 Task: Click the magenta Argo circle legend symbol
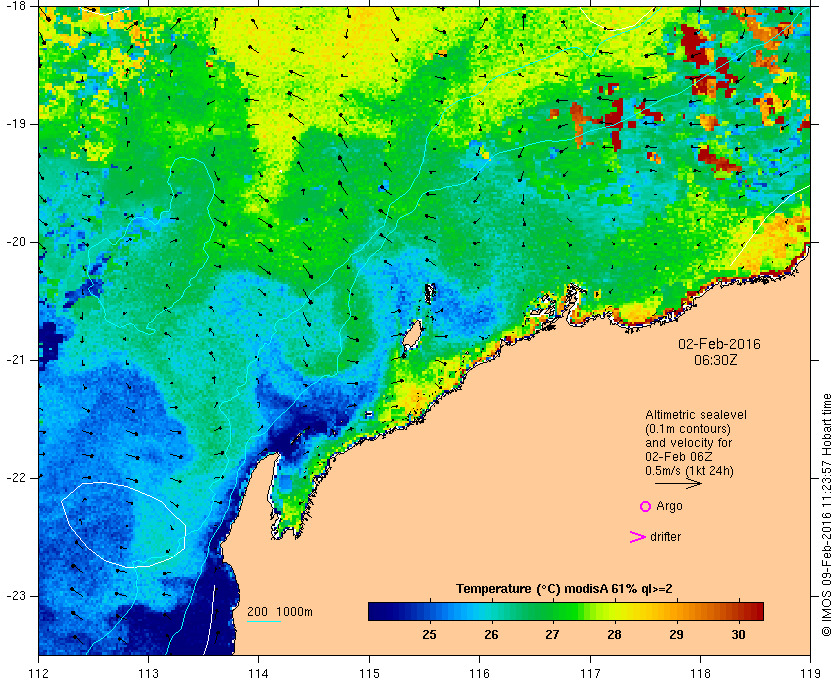(646, 506)
